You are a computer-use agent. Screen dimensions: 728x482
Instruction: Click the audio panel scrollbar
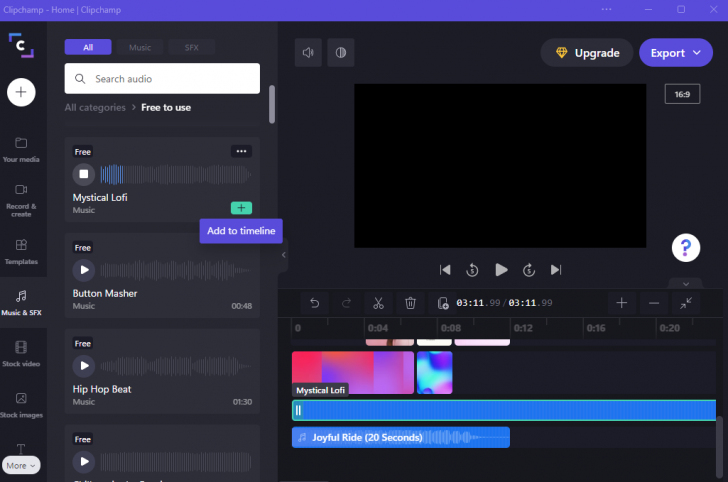[x=272, y=104]
